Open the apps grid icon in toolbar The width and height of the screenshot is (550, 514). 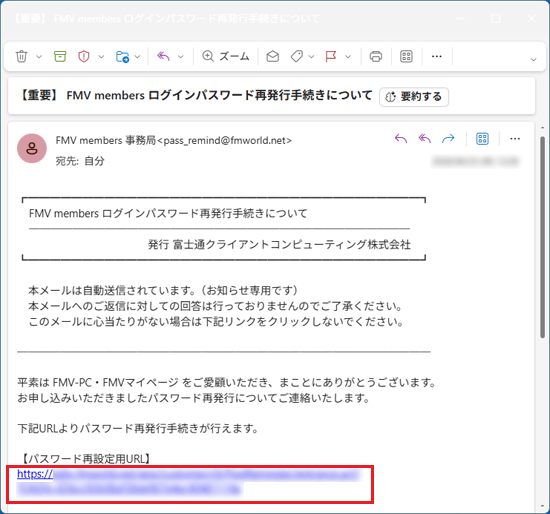coord(406,56)
